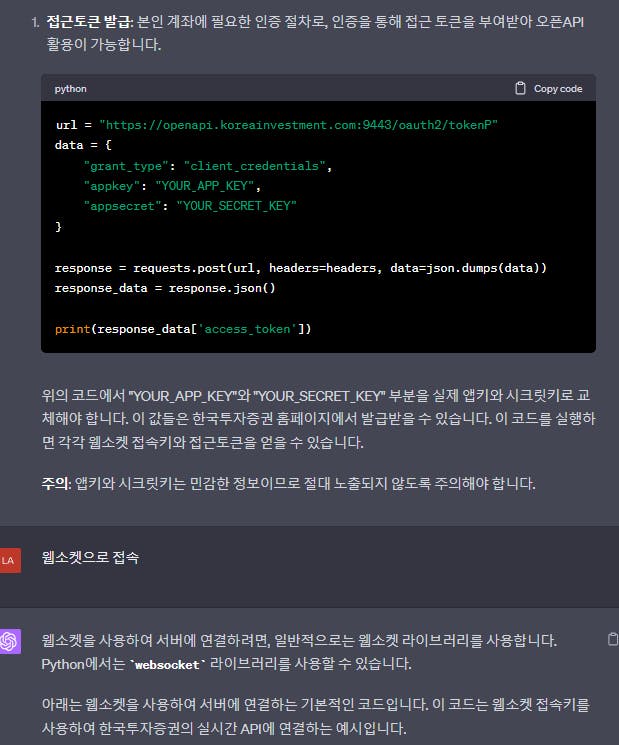Click the tokenP URL string in code
This screenshot has width=619, height=745.
pyautogui.click(x=298, y=125)
